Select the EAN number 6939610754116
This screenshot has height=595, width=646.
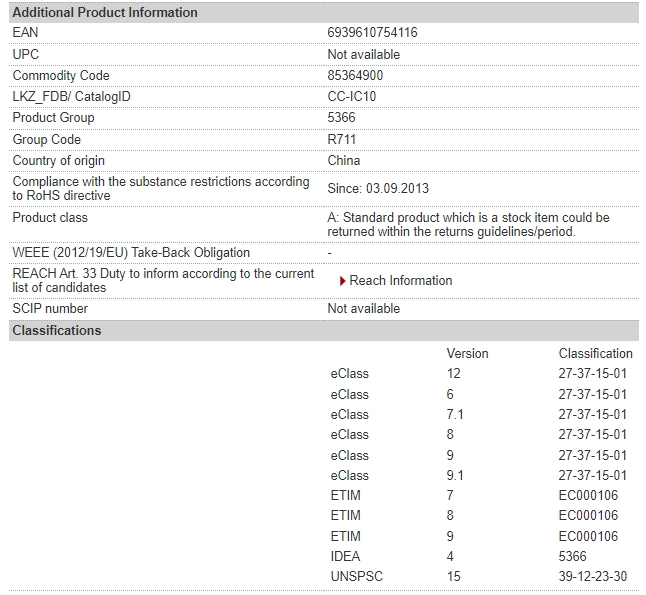pos(372,33)
